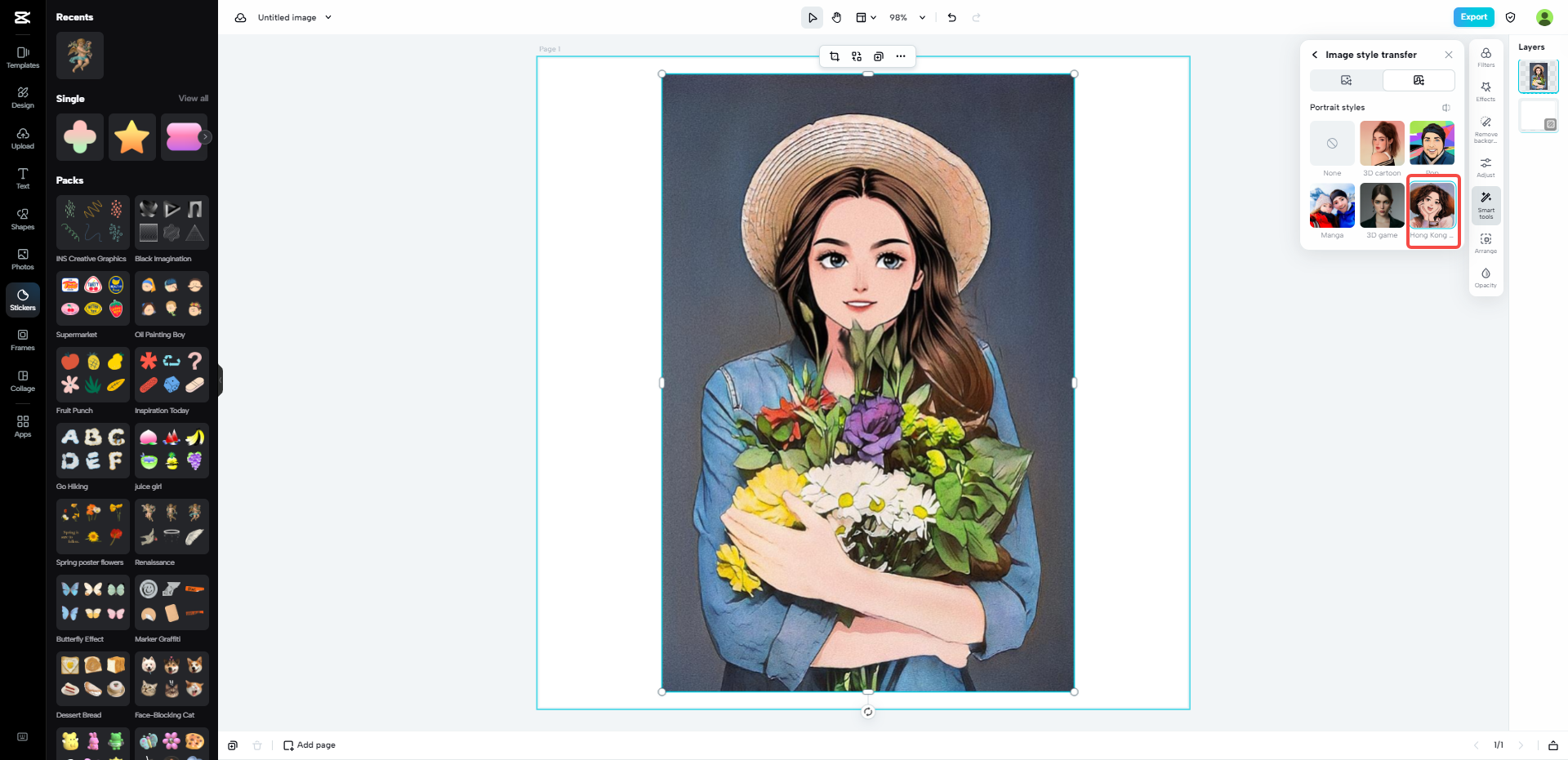Viewport: 1568px width, 760px height.
Task: Open the keyboard shortcuts icon at sidebar bottom
Action: pos(23,737)
